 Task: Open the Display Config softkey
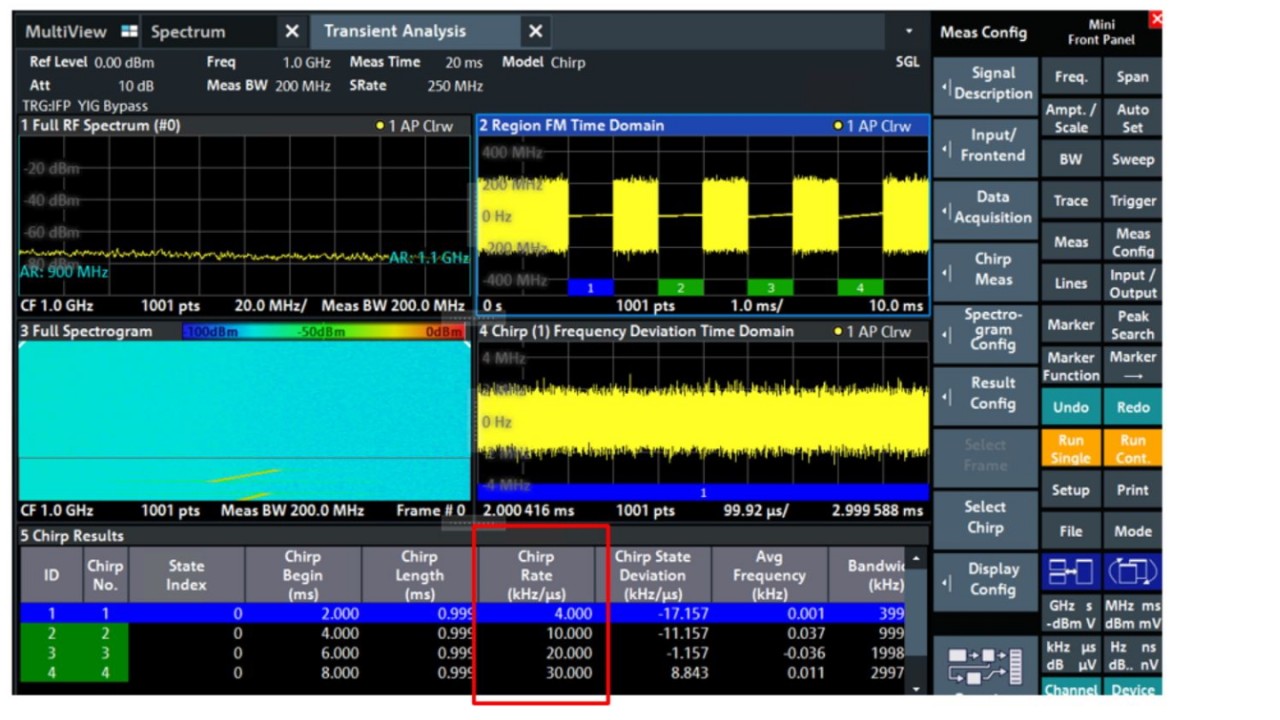[985, 580]
